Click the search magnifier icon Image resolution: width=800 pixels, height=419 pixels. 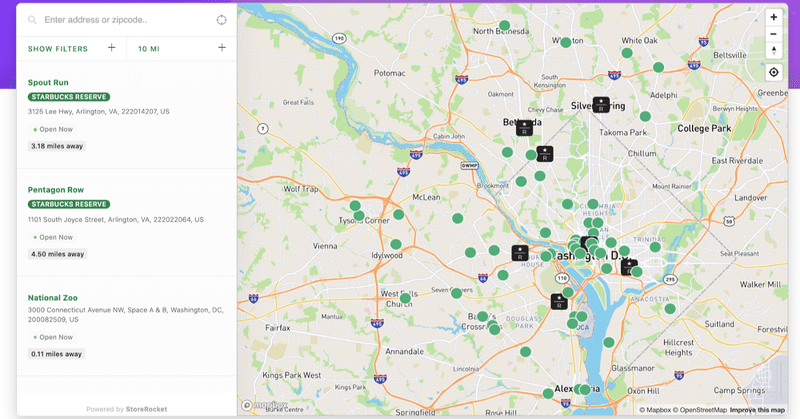32,20
